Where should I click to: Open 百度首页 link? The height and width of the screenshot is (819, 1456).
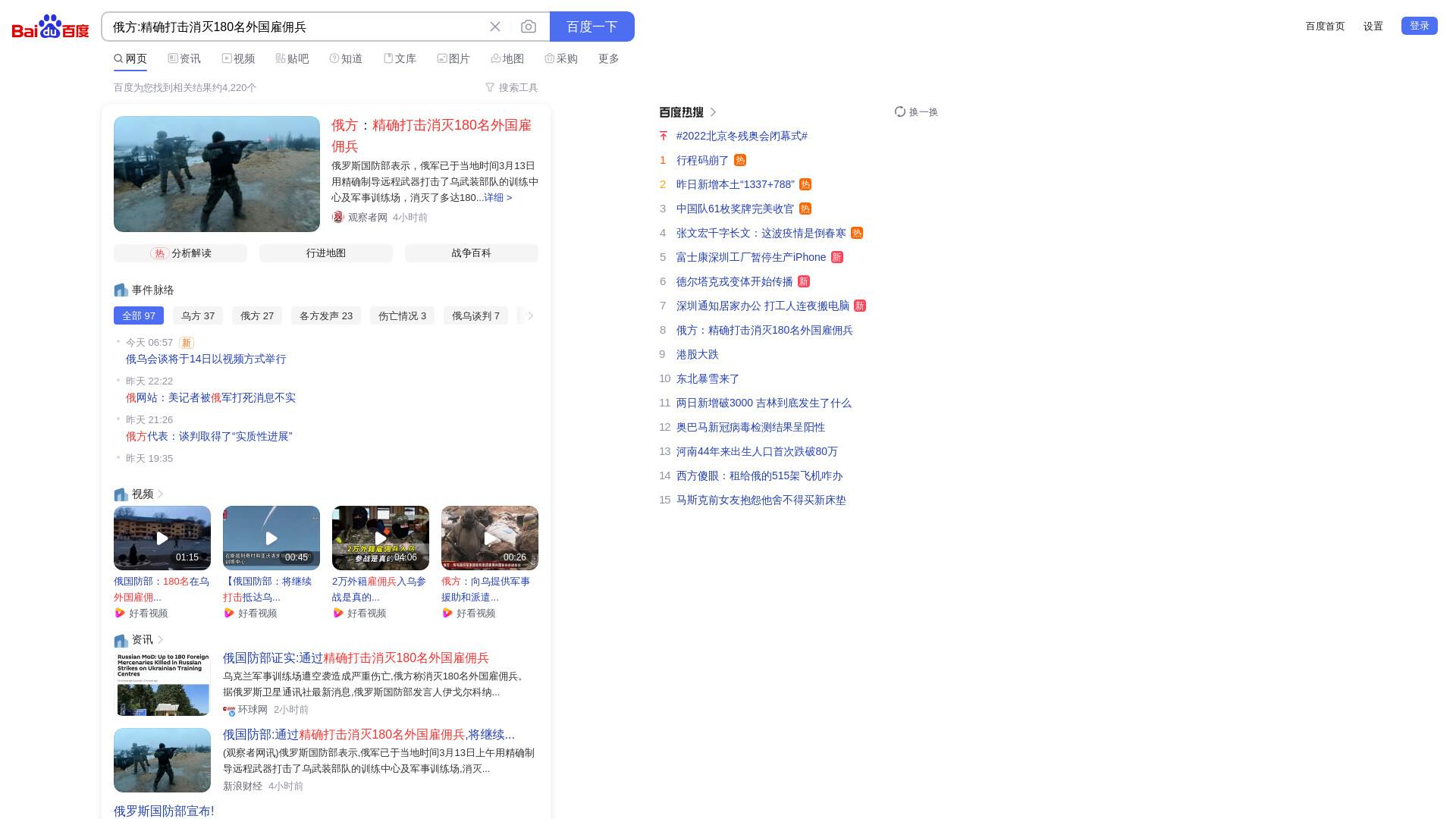point(1325,26)
